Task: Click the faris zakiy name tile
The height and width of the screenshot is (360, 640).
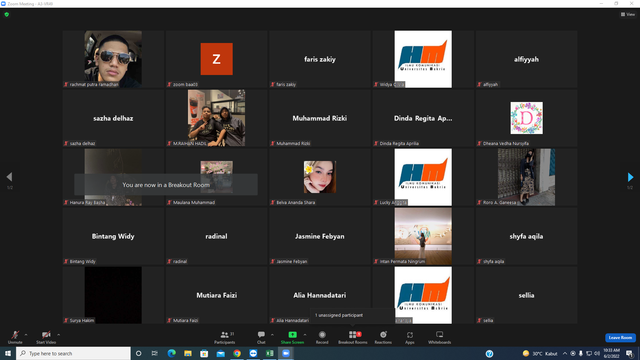Action: coord(320,59)
